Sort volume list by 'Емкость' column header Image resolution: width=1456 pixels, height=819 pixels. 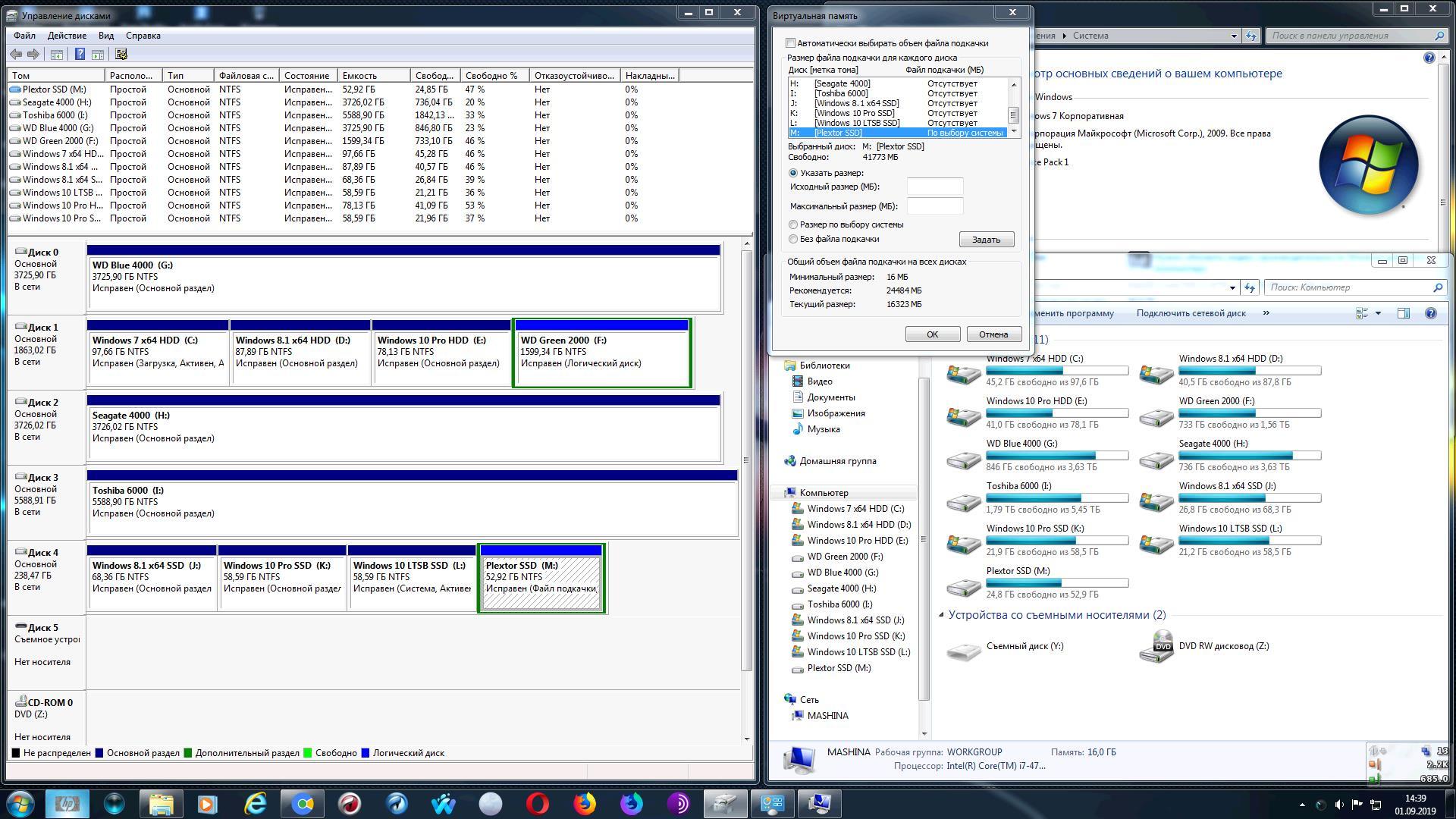pos(373,75)
